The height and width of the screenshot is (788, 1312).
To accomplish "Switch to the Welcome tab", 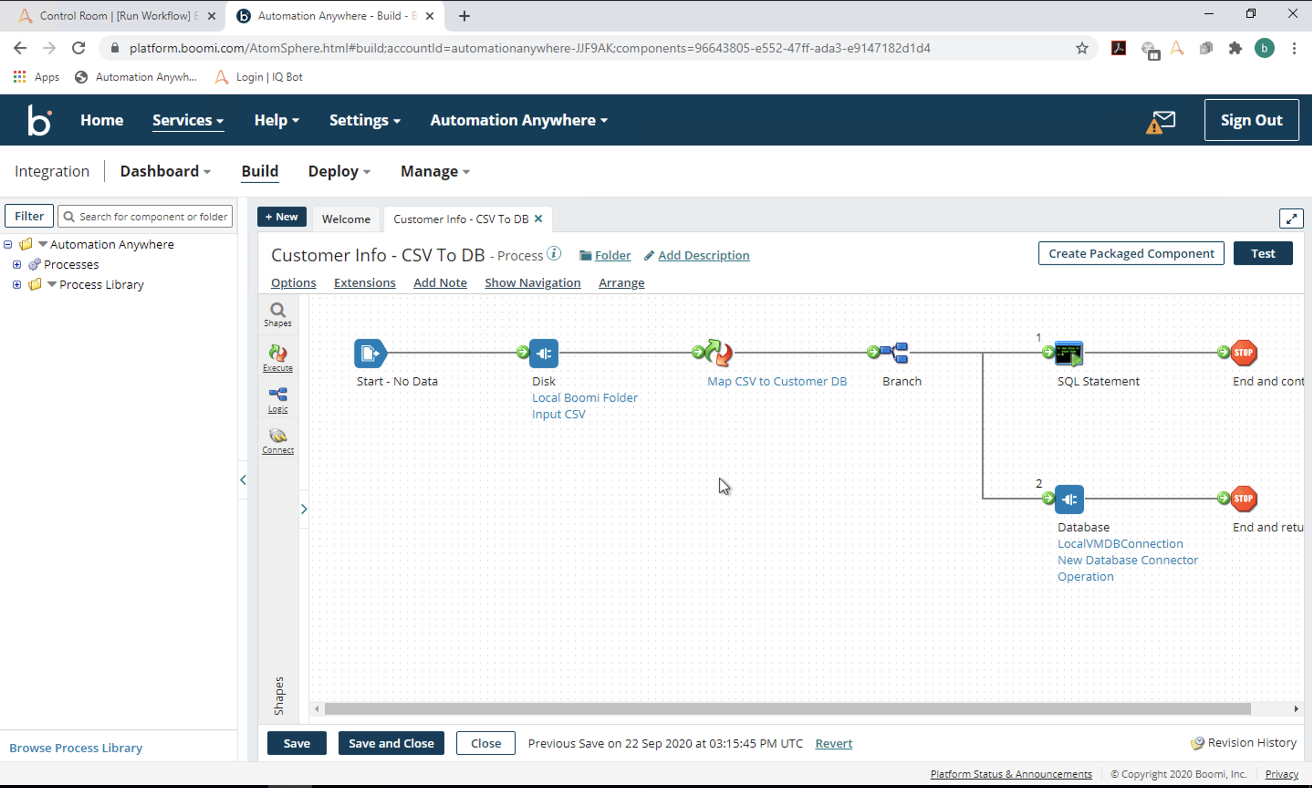I will (x=346, y=219).
